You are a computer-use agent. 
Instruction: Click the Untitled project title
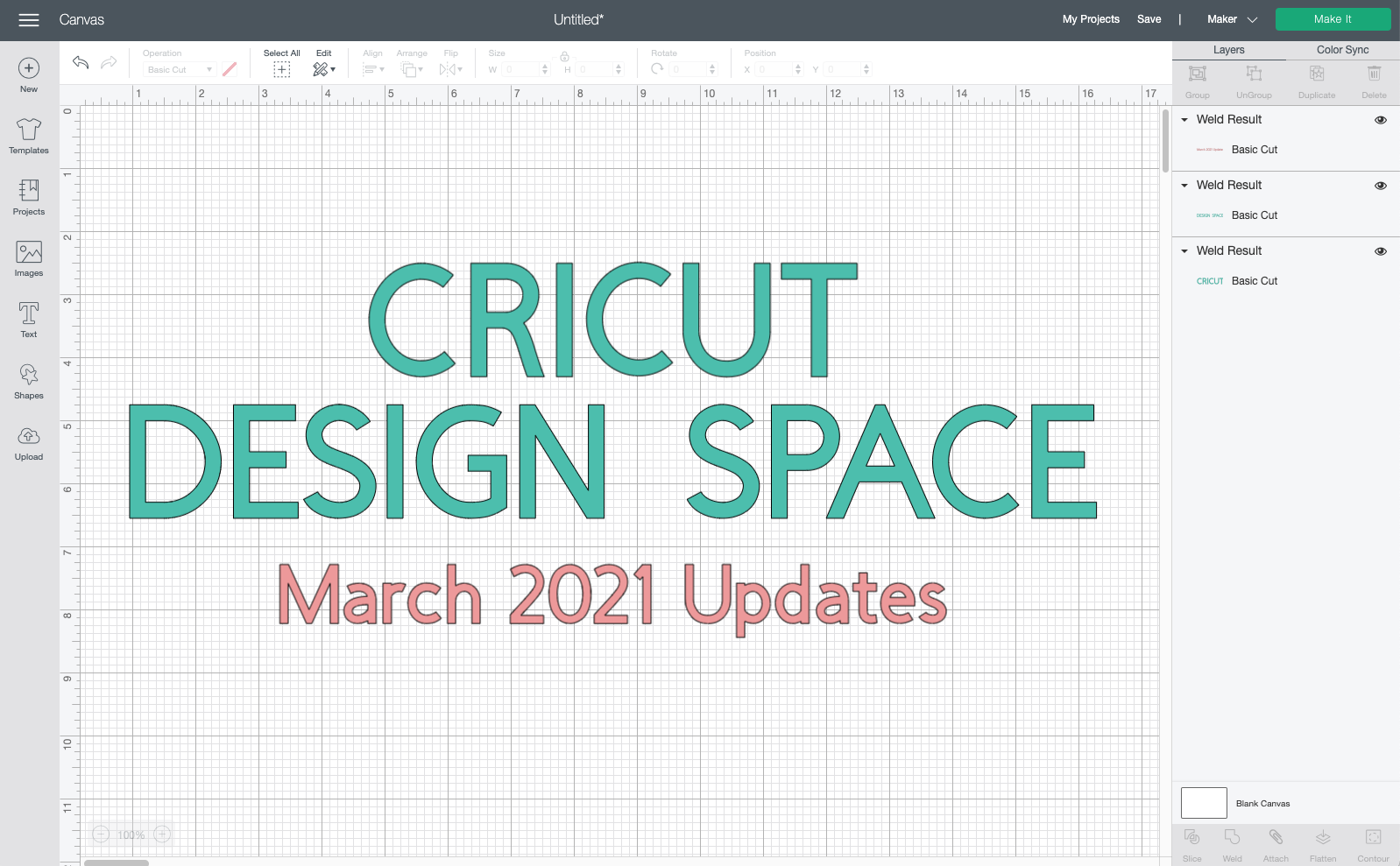click(578, 19)
